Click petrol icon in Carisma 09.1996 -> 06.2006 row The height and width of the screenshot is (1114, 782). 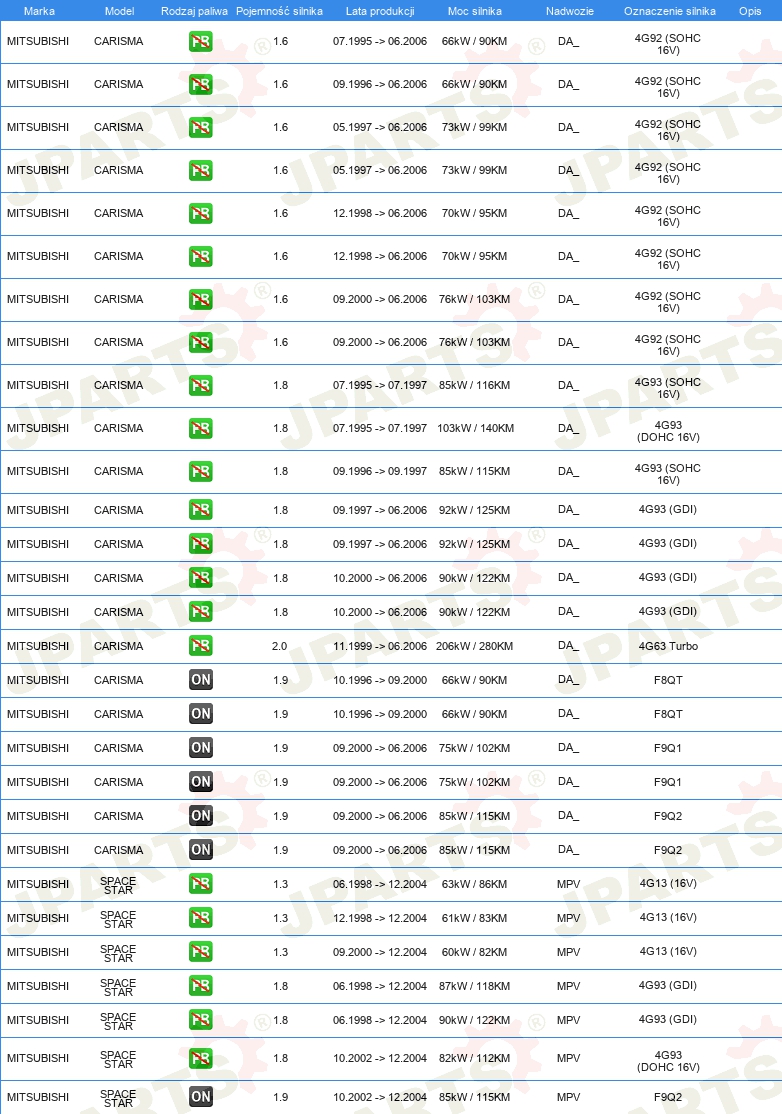(201, 85)
